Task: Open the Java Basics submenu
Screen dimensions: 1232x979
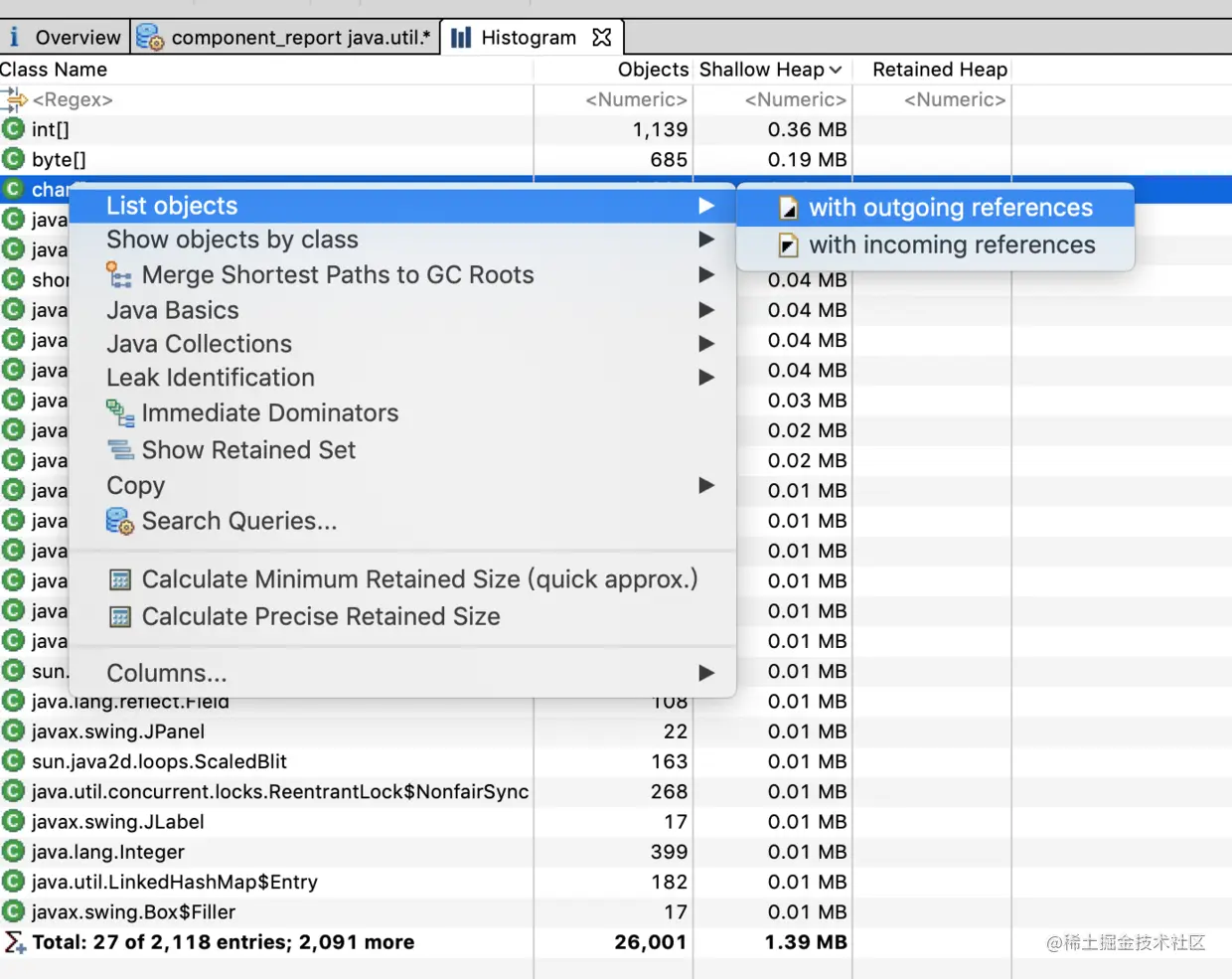Action: pos(402,310)
